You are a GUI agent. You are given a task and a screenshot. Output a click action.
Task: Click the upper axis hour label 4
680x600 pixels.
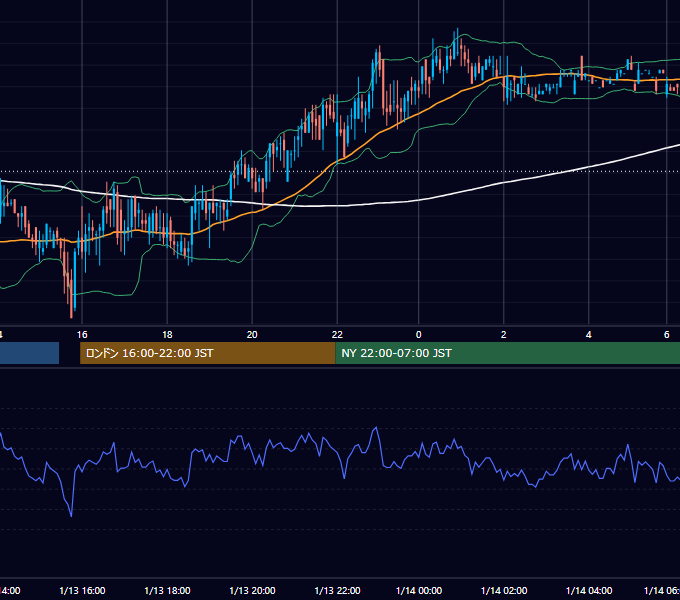tap(588, 335)
